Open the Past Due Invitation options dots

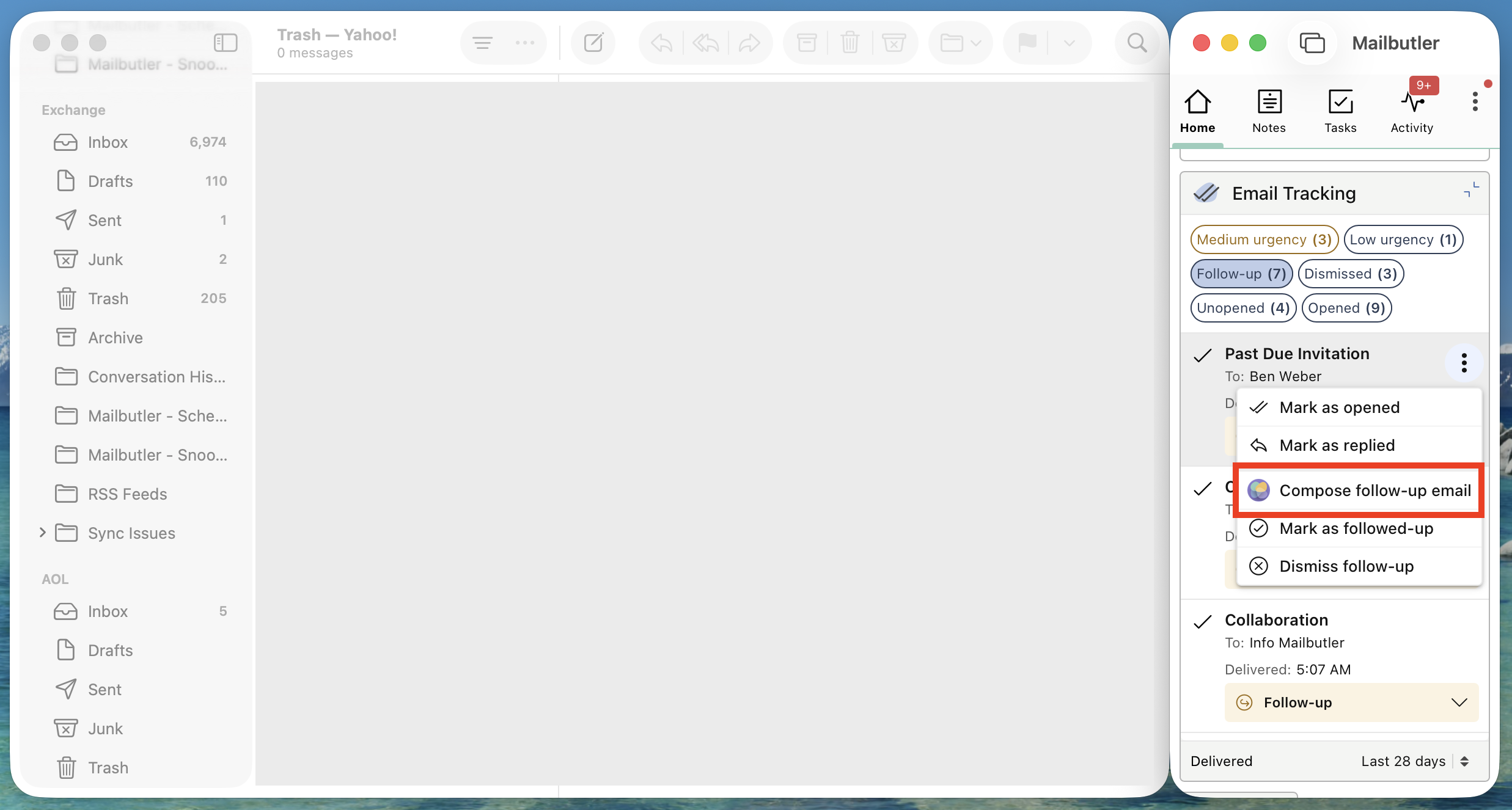pyautogui.click(x=1464, y=363)
